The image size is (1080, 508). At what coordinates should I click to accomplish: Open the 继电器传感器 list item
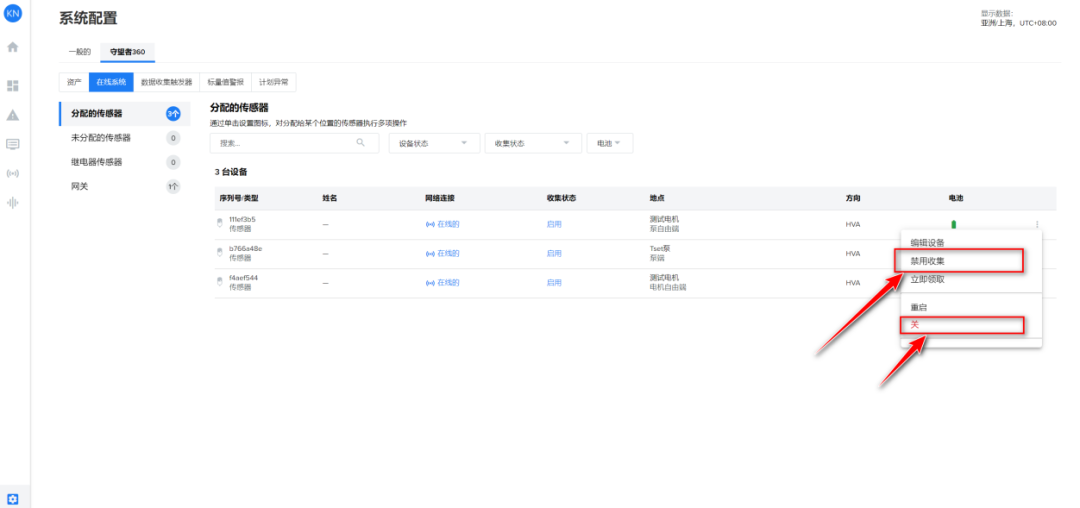pyautogui.click(x=125, y=162)
